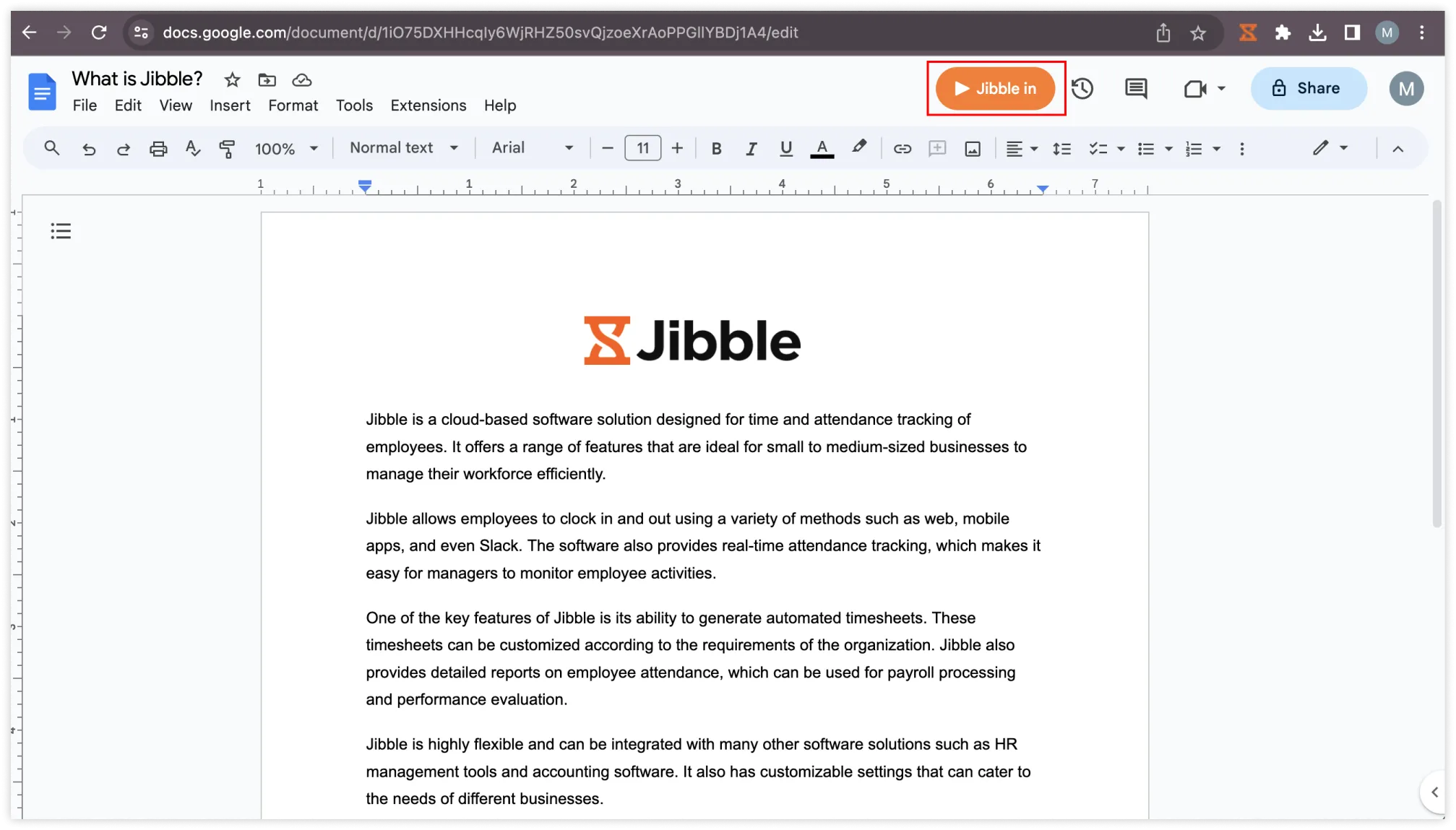The width and height of the screenshot is (1456, 830).
Task: Click the Jibble in button
Action: point(996,88)
